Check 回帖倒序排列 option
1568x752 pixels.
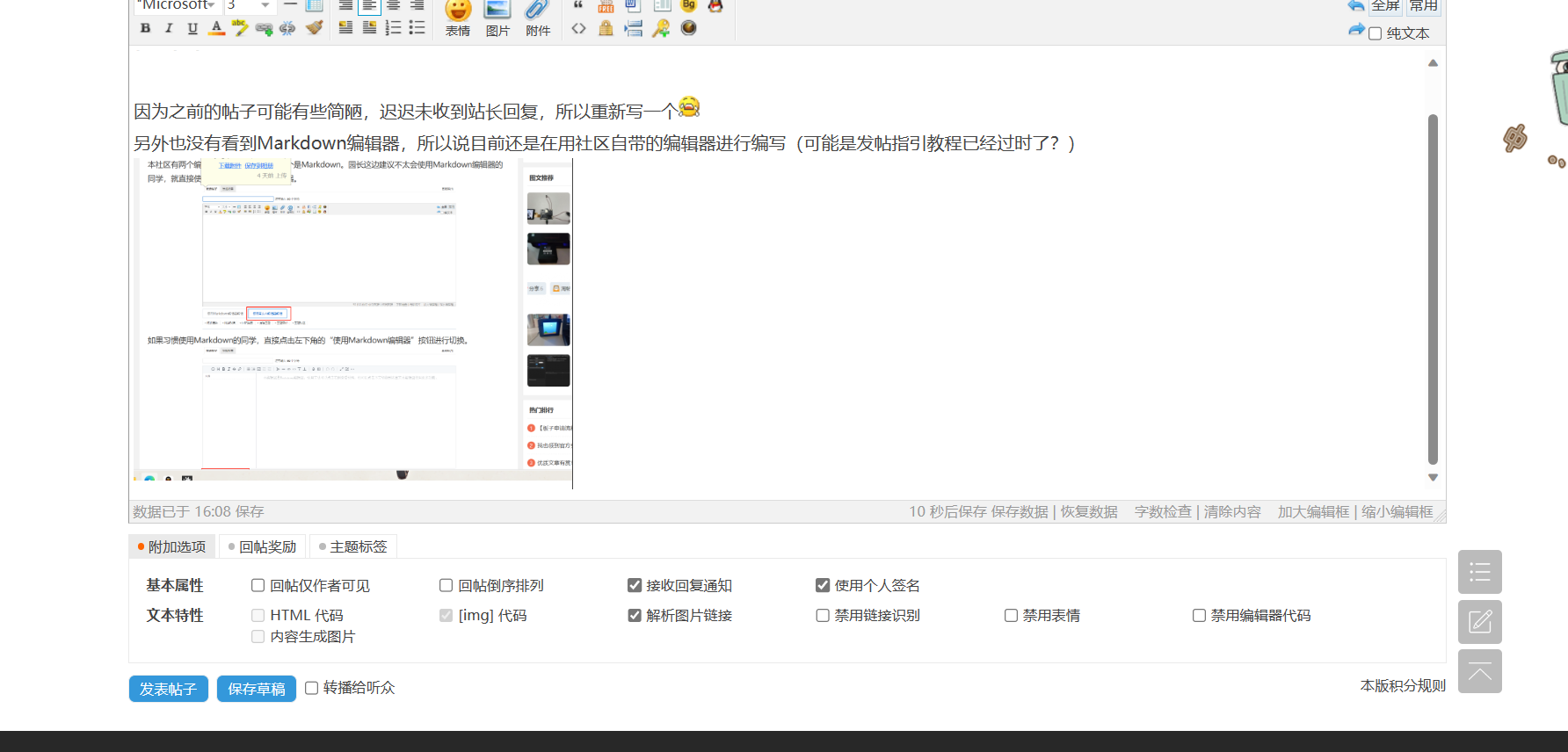[446, 585]
